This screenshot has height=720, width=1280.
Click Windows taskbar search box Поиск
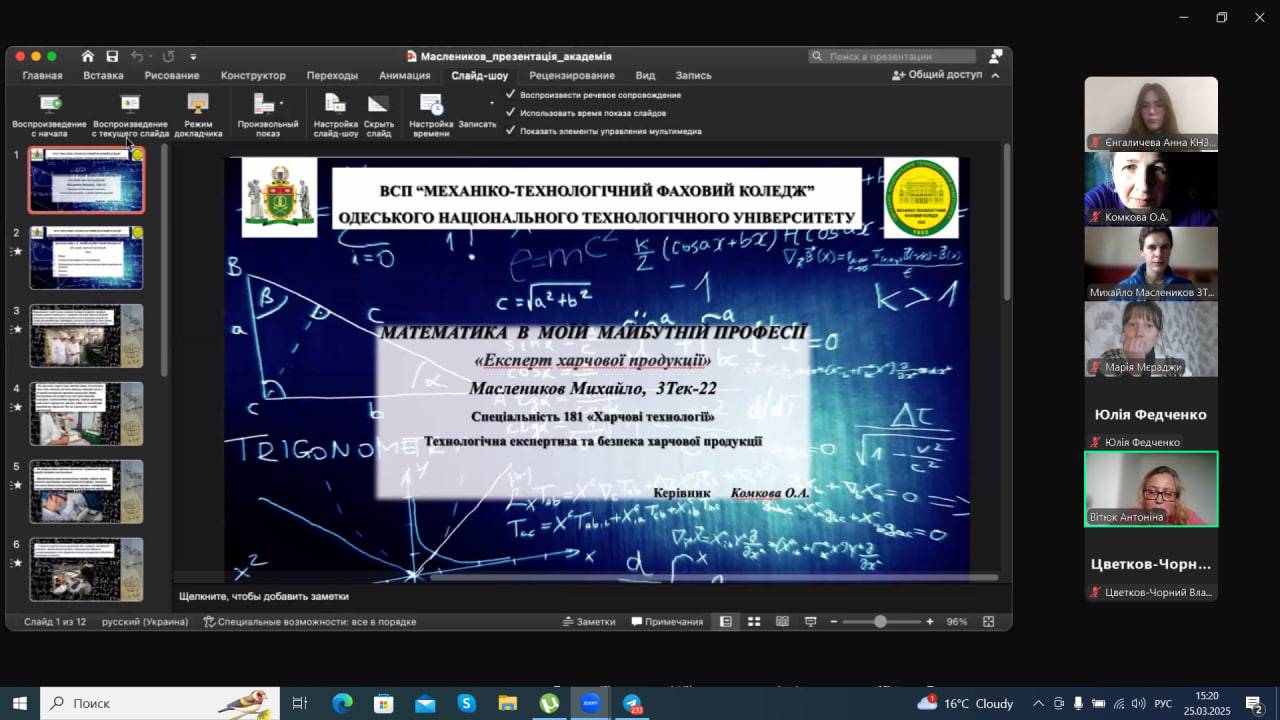[160, 703]
